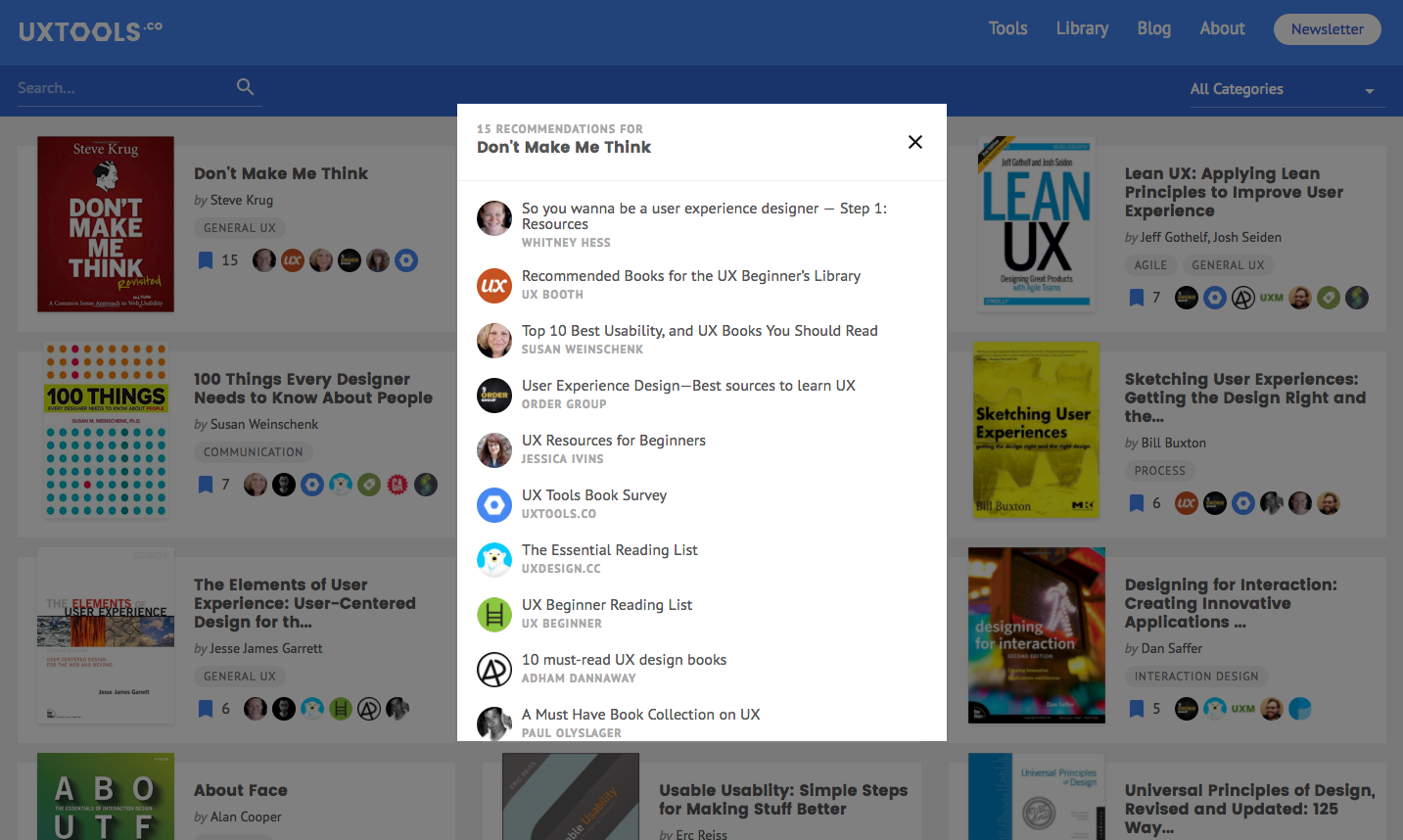Open Universal Principles of Design title

tap(1250, 809)
